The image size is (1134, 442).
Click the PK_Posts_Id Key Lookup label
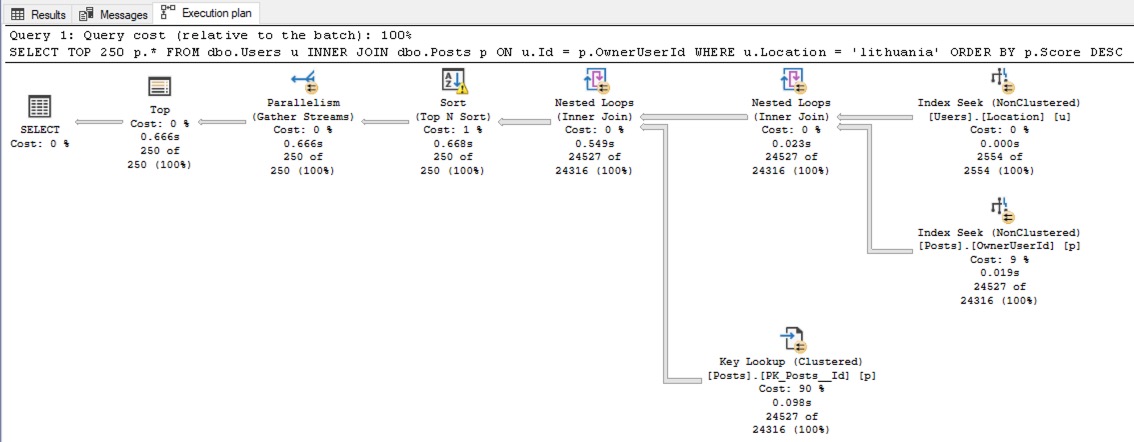click(x=791, y=374)
